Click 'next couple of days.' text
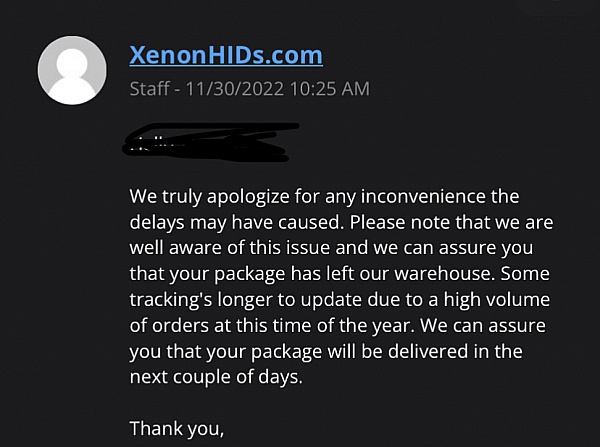Screen dimensions: 600x447 point(216,377)
